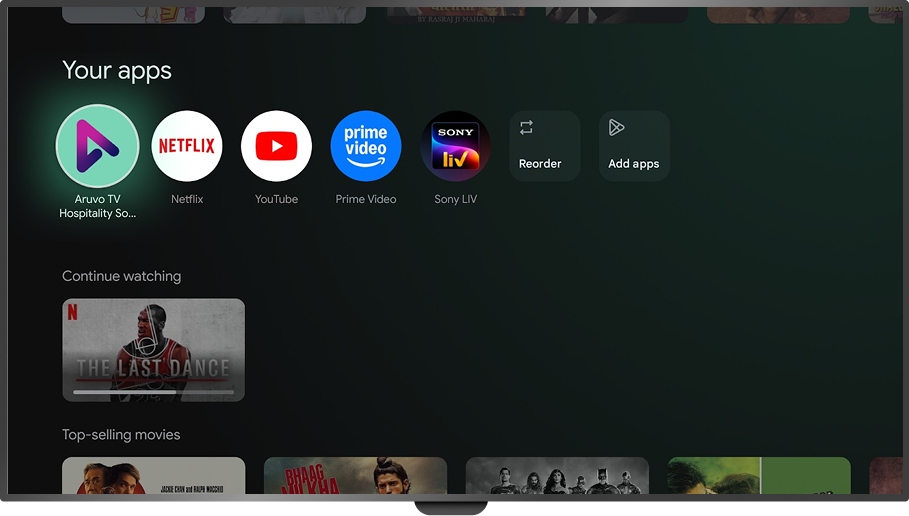The image size is (909, 516).
Task: Select the Justice League superheroes movie thumbnail
Action: coord(557,476)
